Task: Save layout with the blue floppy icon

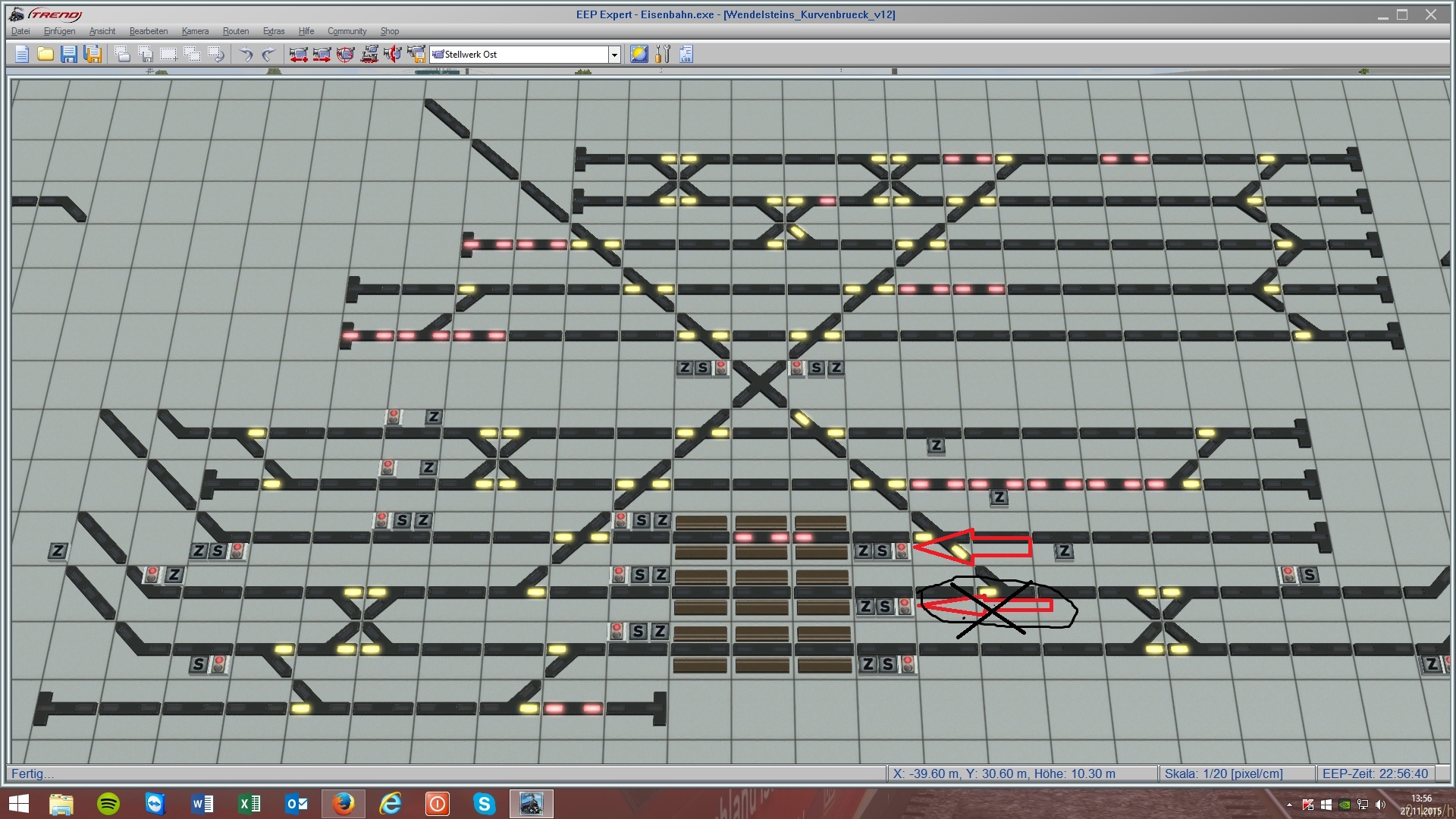Action: pyautogui.click(x=69, y=54)
